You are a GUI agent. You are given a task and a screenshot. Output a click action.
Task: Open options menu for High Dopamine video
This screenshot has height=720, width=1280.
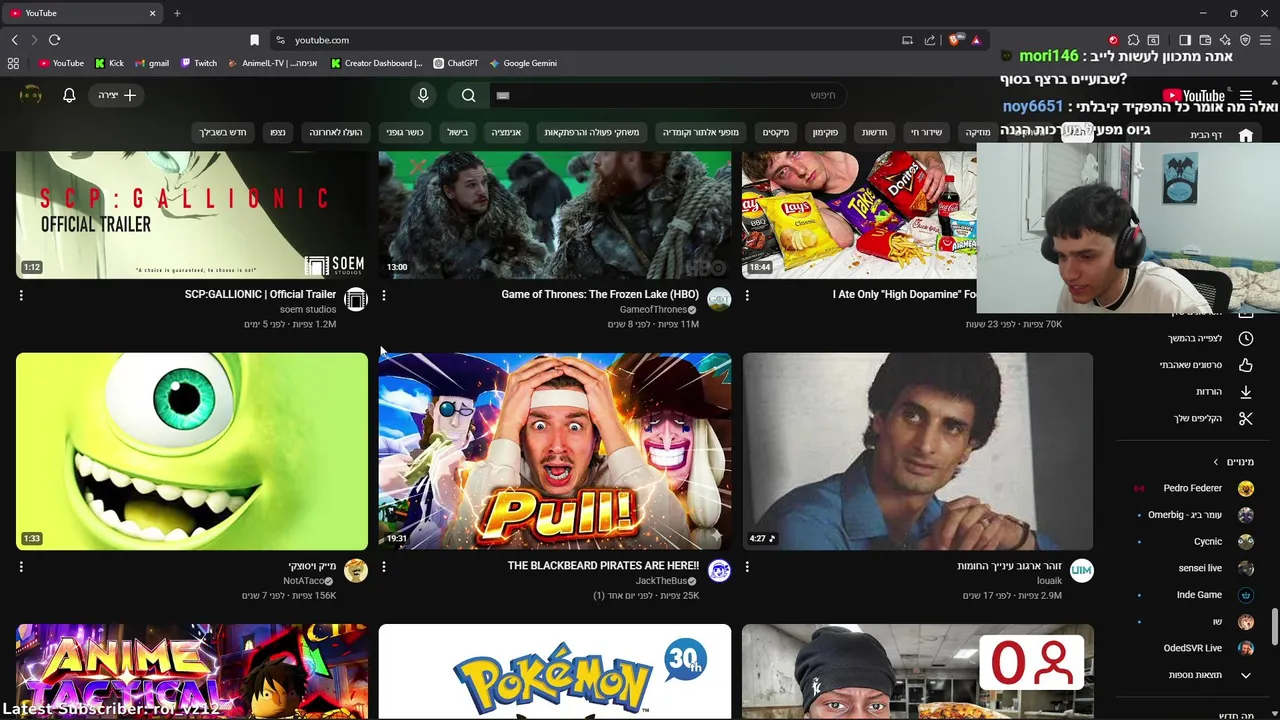[x=747, y=295]
